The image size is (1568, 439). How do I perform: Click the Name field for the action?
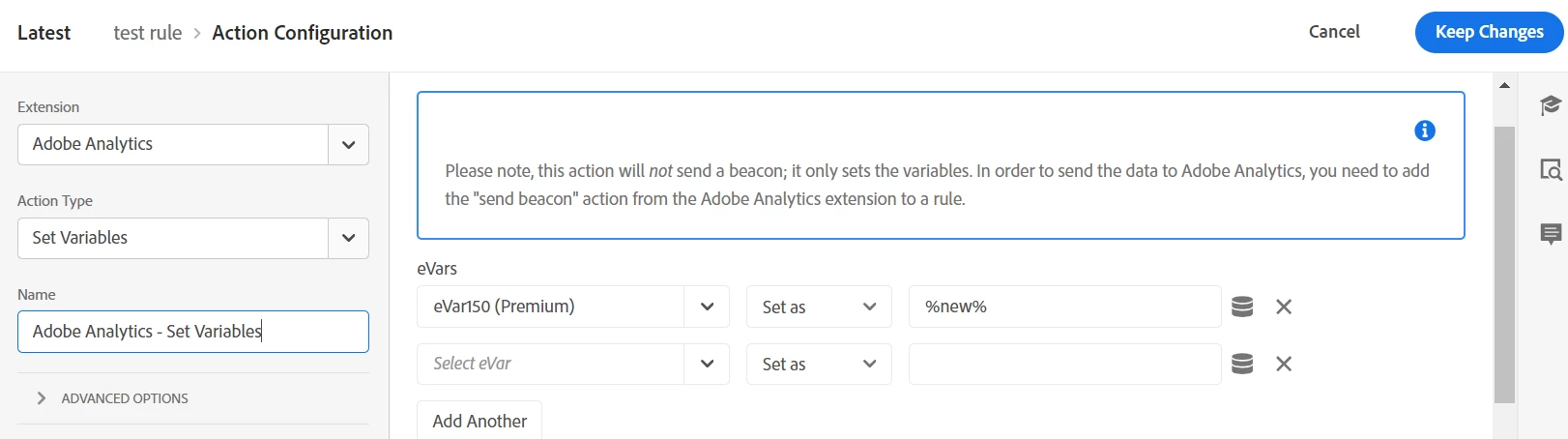(x=193, y=332)
